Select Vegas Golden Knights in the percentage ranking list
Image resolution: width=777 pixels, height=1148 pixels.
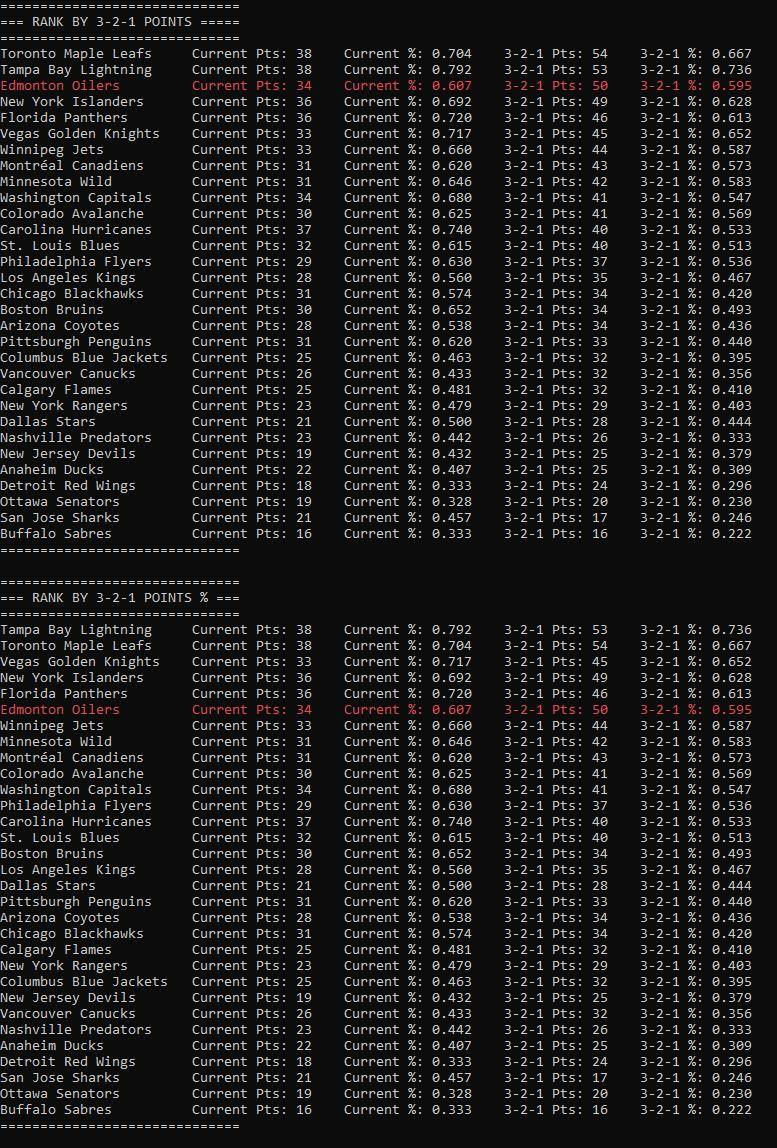80,661
